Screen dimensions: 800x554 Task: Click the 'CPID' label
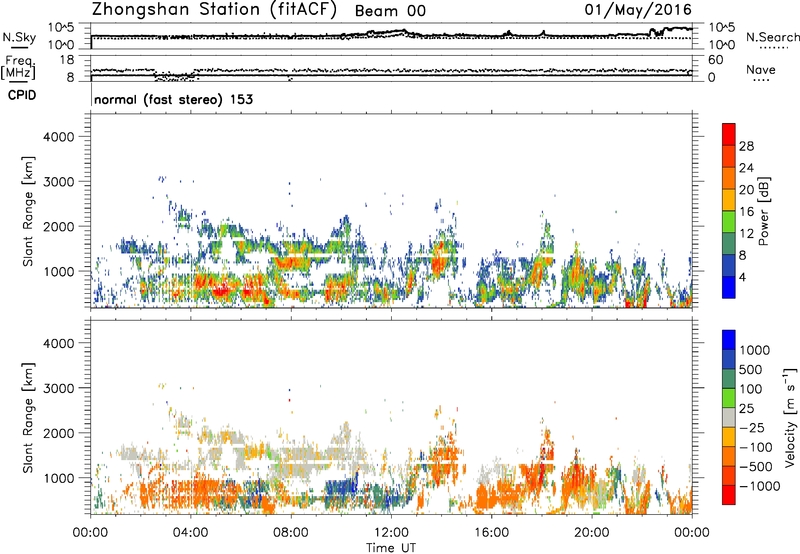[22, 95]
